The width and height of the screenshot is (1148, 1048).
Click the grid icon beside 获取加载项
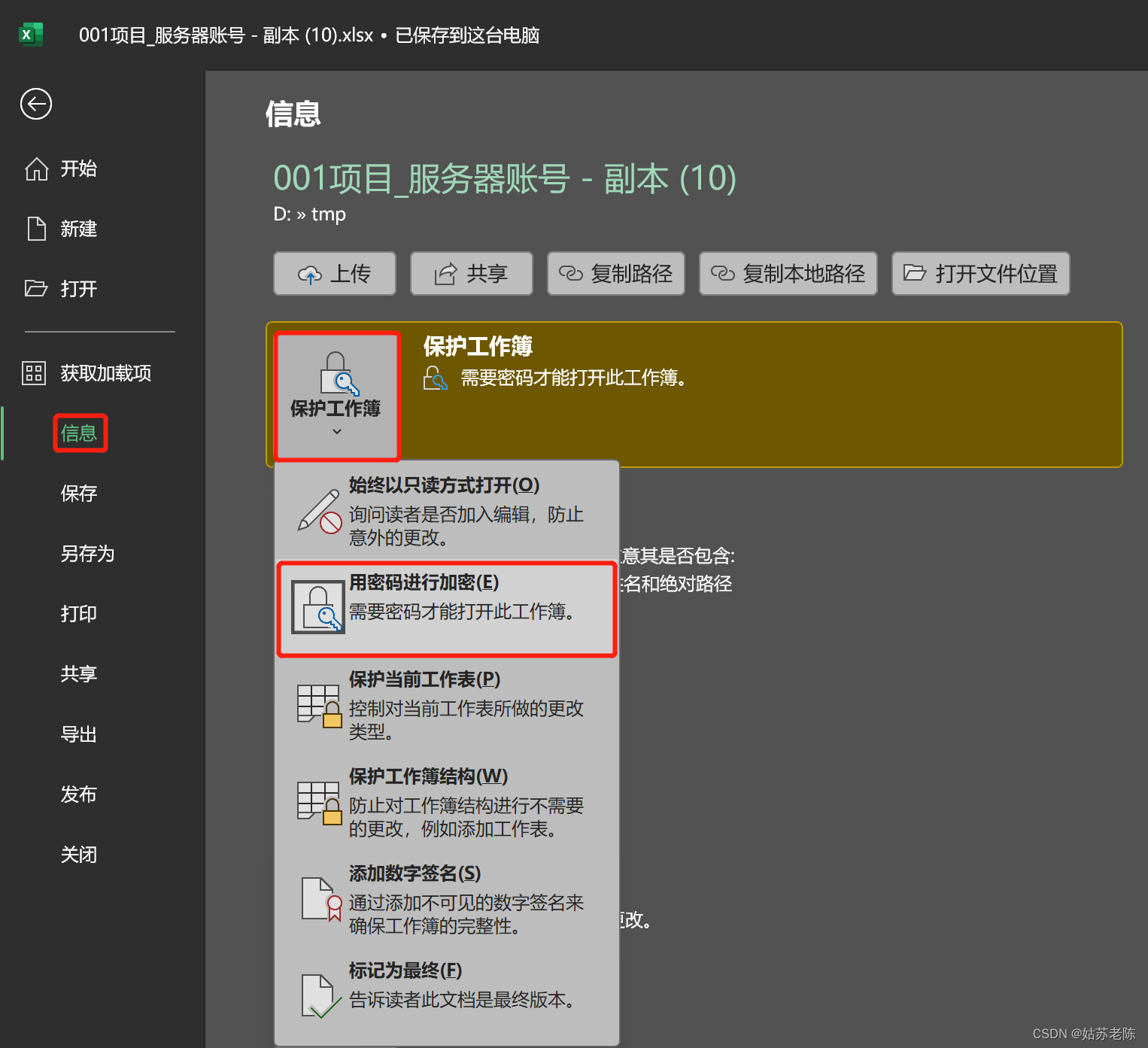34,372
